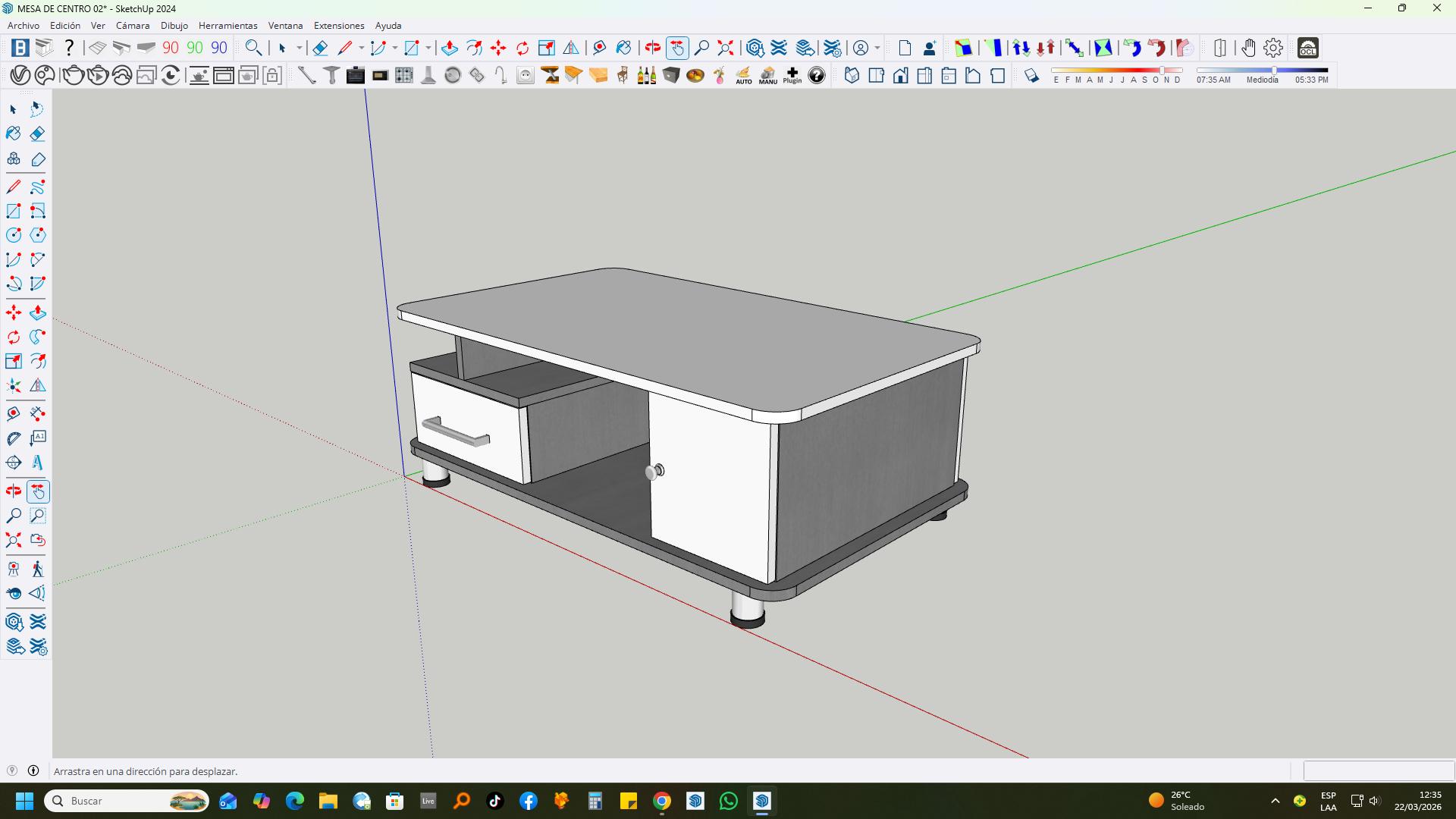This screenshot has width=1456, height=819.
Task: Open the Cámara menu
Action: pyautogui.click(x=133, y=25)
